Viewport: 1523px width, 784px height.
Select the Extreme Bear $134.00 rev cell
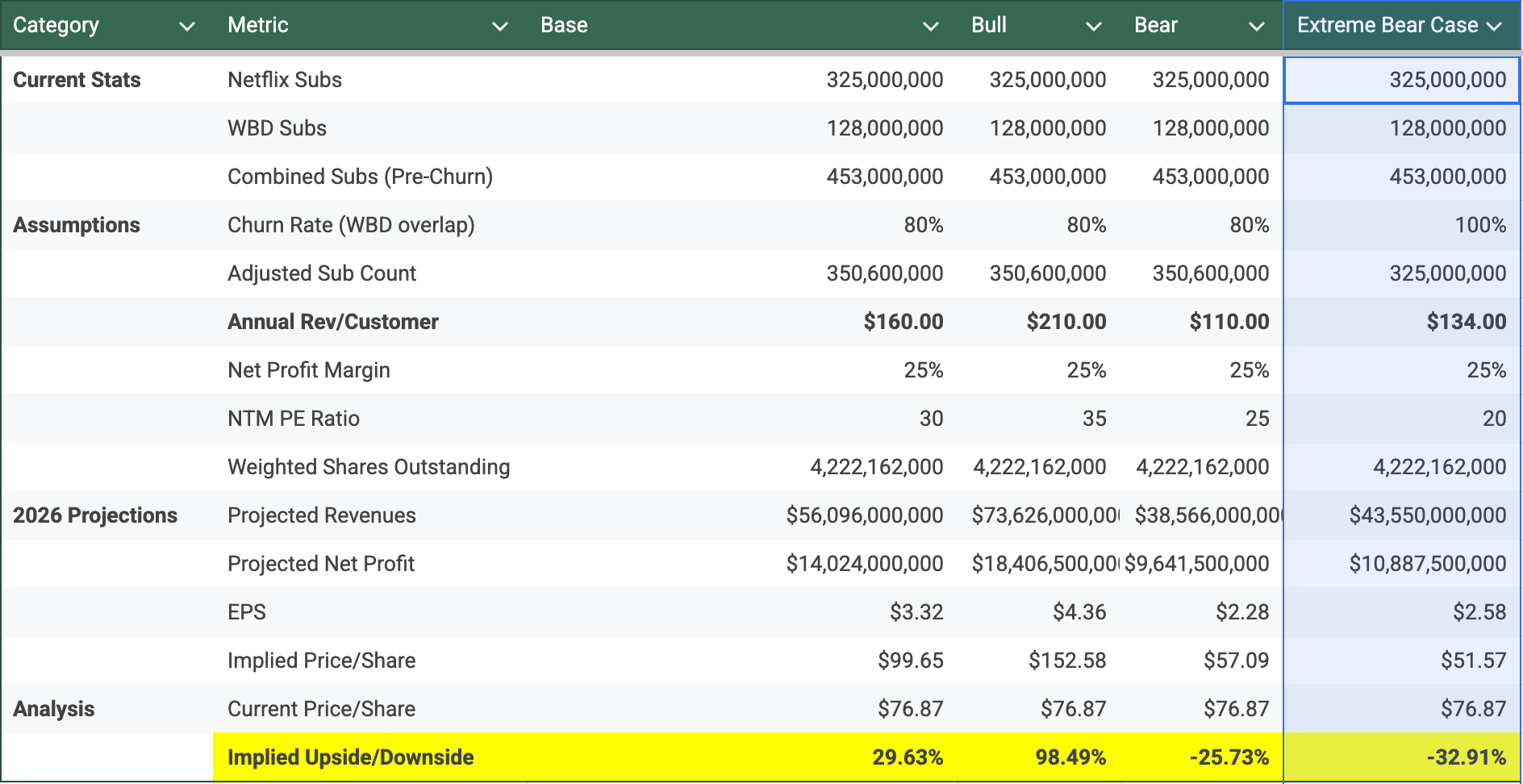(x=1402, y=322)
